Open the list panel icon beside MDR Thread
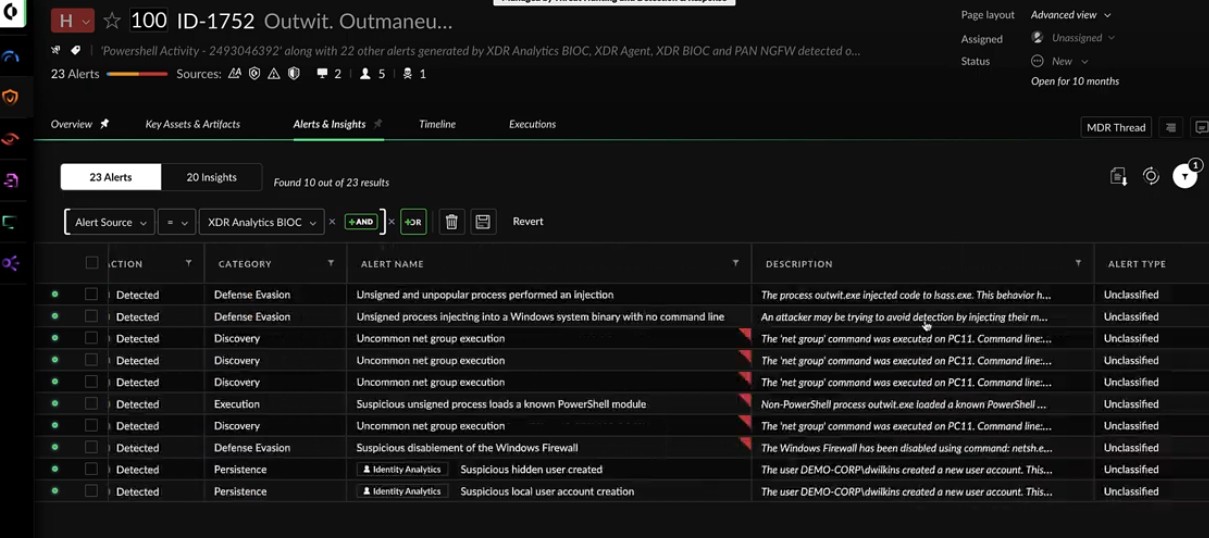Screen dimensions: 1209x538 (1171, 127)
